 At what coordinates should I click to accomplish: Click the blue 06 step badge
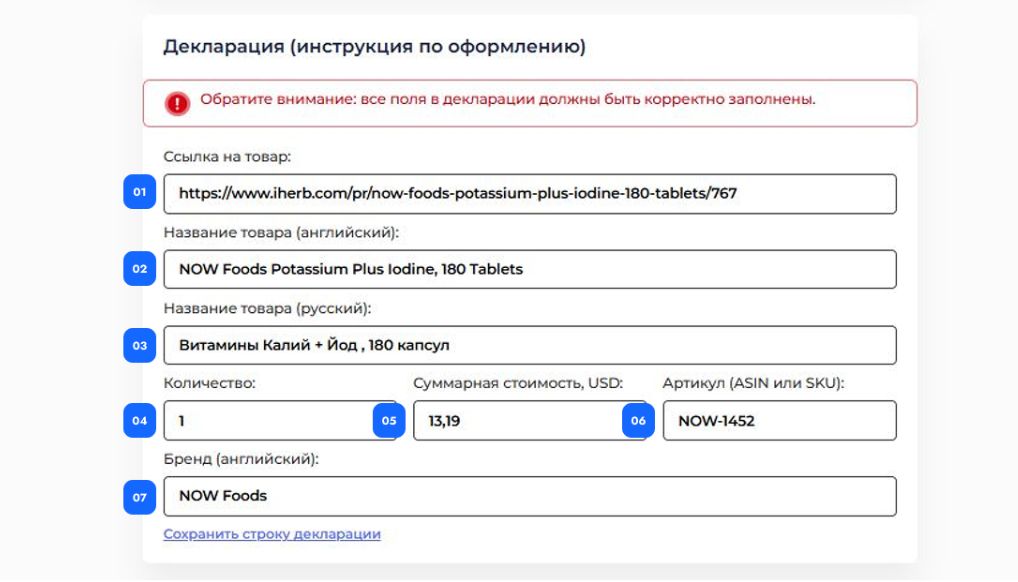[x=638, y=420]
